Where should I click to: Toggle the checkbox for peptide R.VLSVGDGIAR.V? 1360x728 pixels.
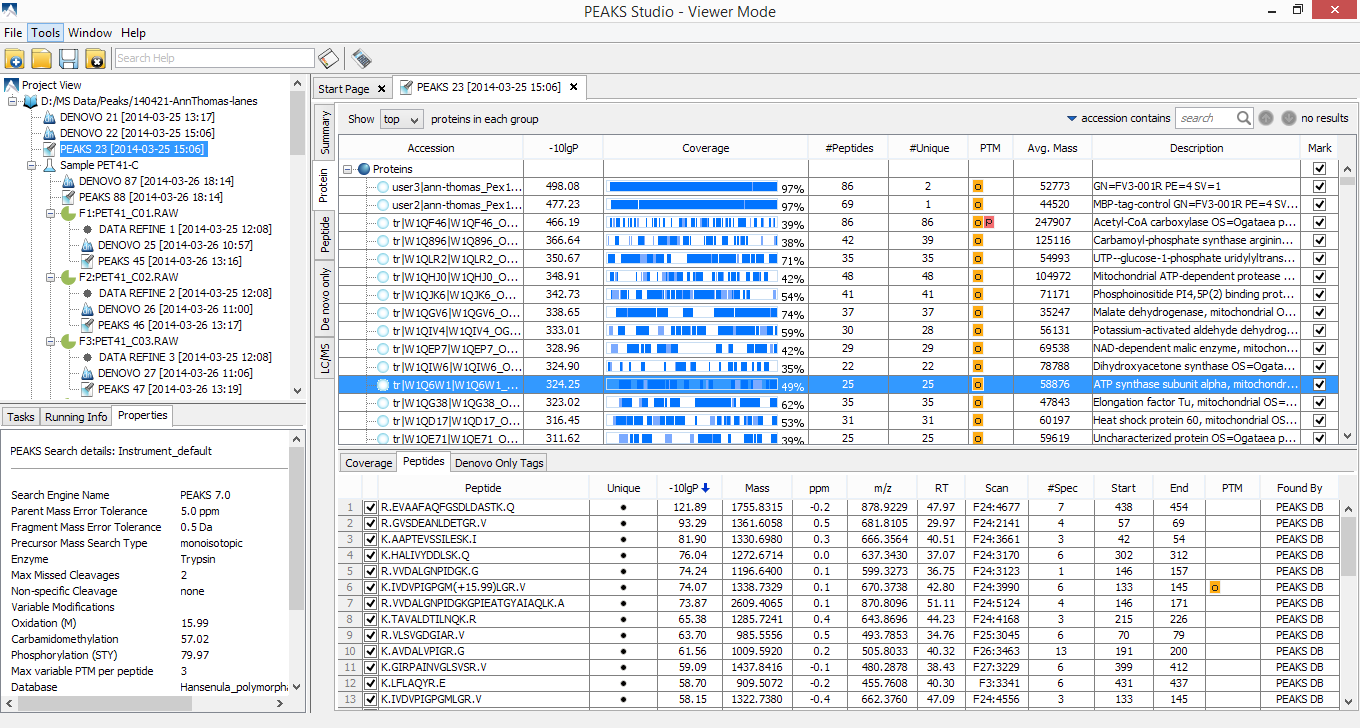(371, 635)
